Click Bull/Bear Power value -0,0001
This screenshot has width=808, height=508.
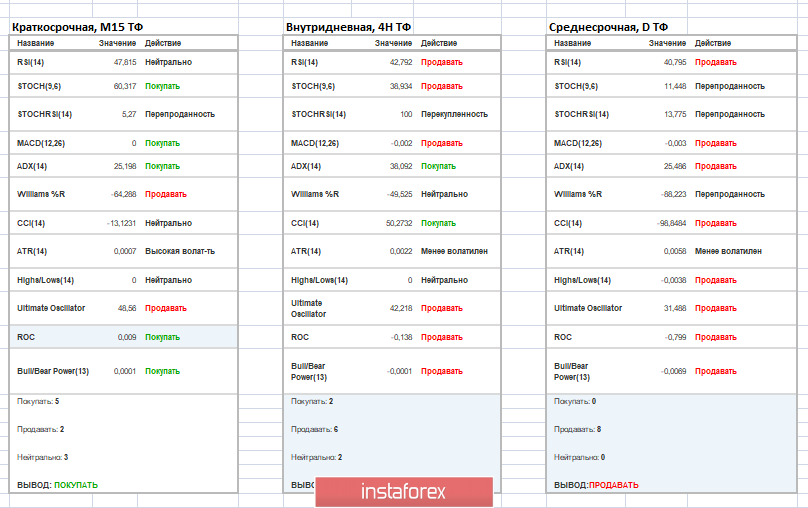click(x=399, y=371)
